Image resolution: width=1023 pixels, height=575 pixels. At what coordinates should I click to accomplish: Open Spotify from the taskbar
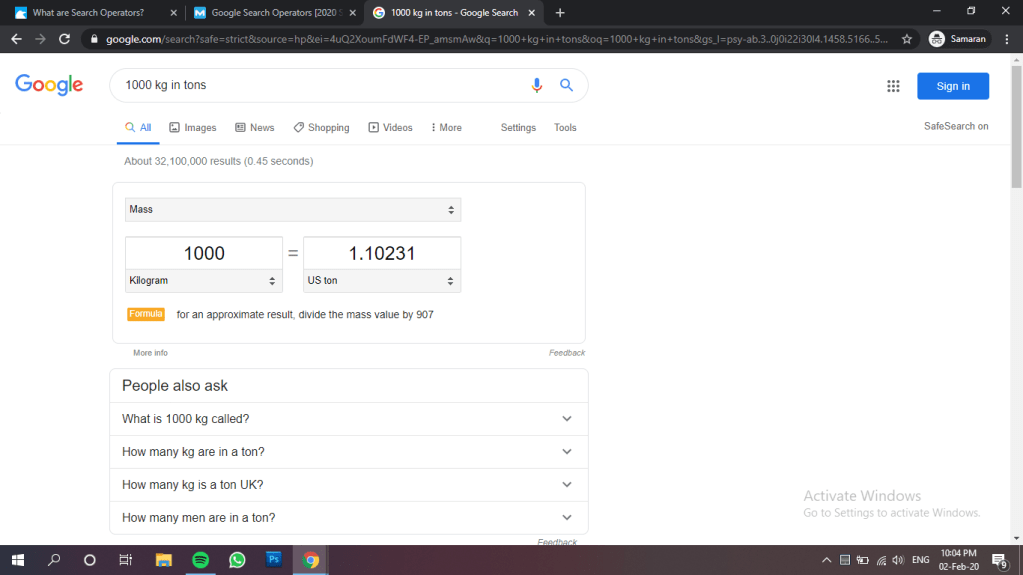click(200, 560)
